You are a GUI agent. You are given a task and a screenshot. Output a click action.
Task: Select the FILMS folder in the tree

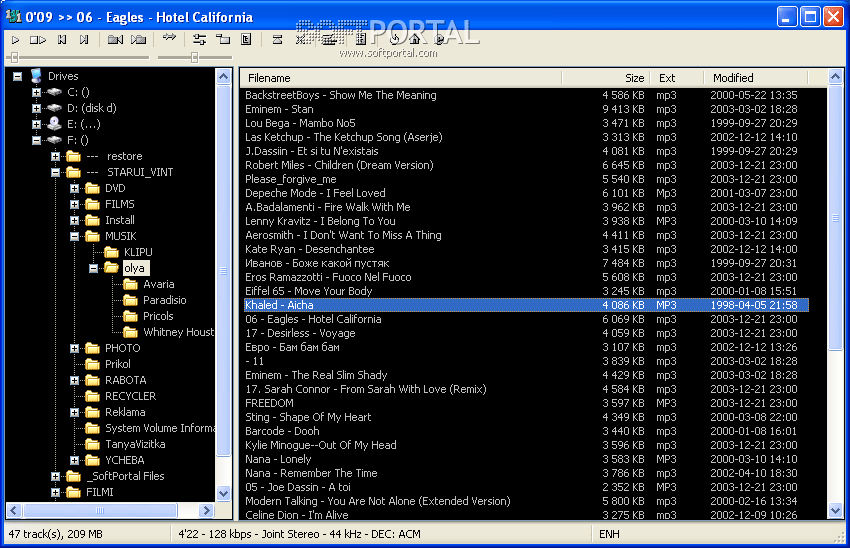120,204
